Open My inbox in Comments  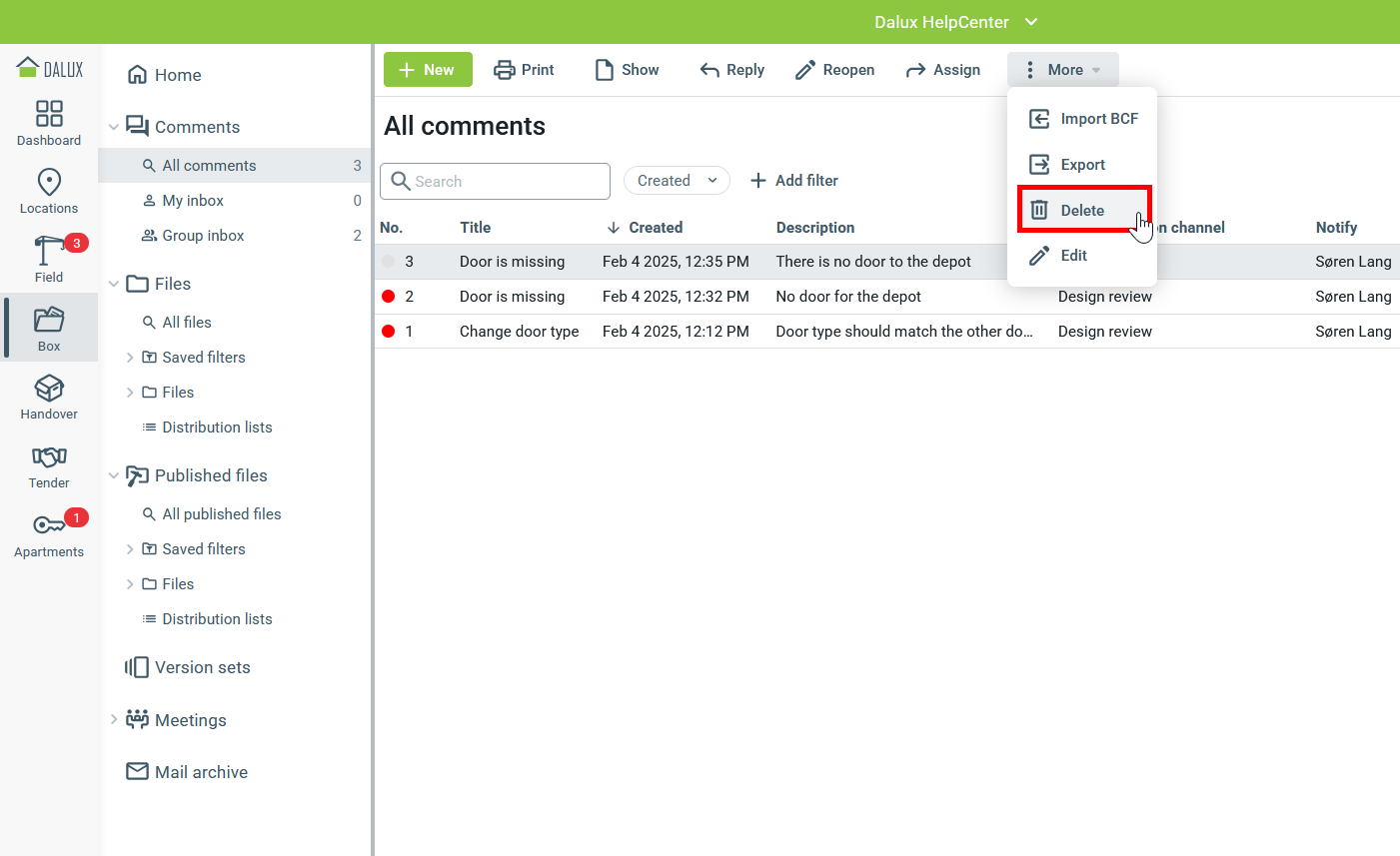193,201
